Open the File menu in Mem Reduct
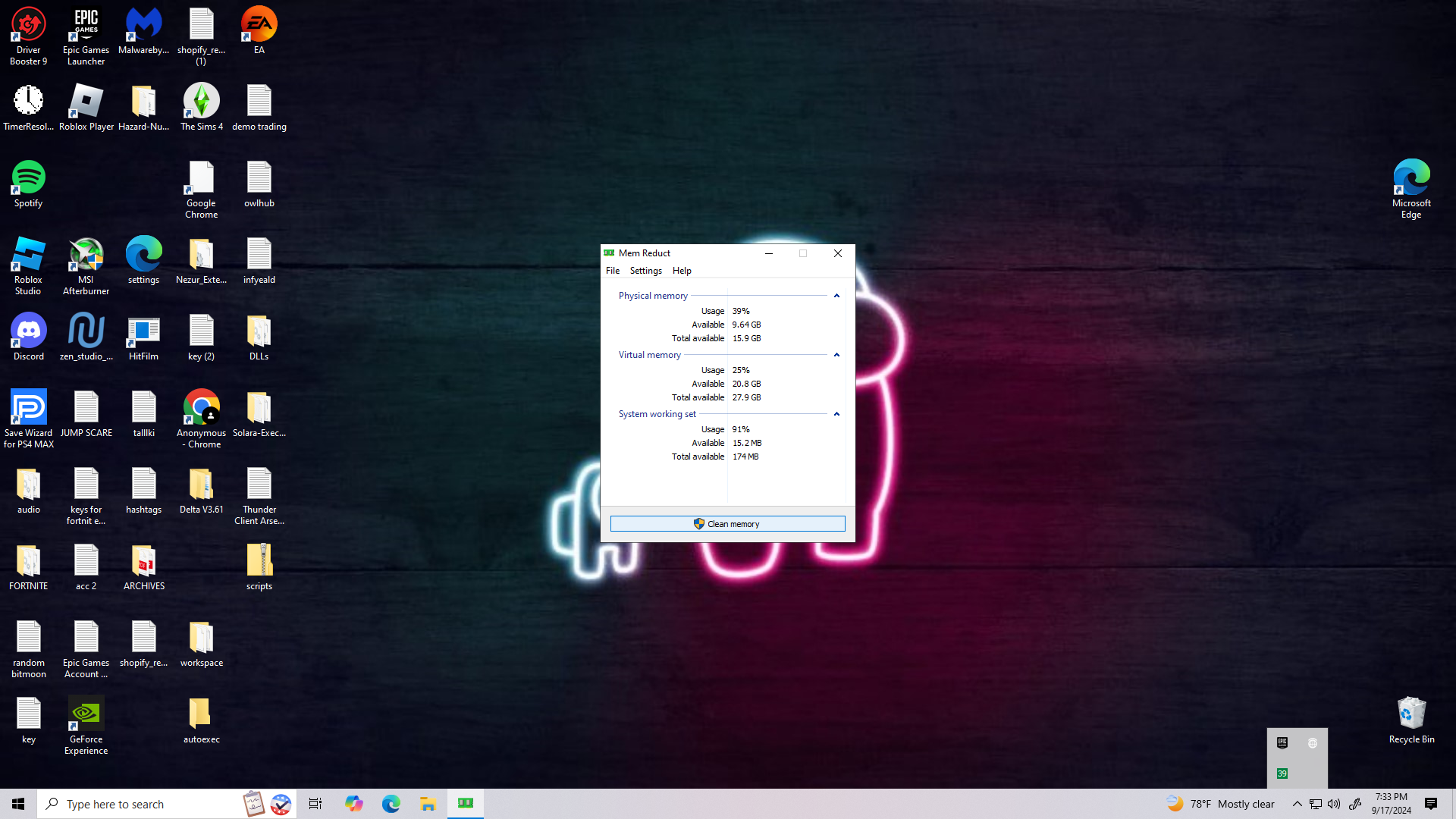 [612, 271]
